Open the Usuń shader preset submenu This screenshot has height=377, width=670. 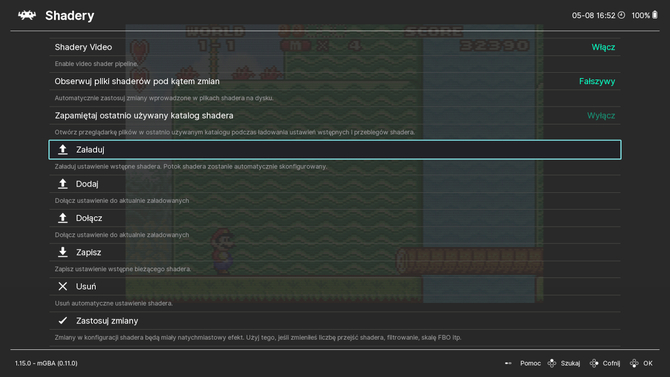335,286
